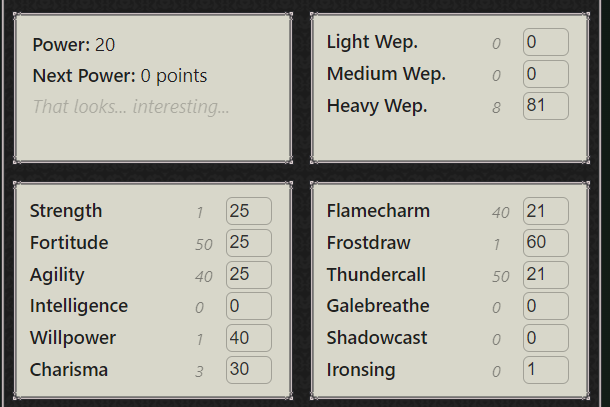Image resolution: width=610 pixels, height=407 pixels.
Task: Focus the Agility input field
Action: click(x=249, y=275)
